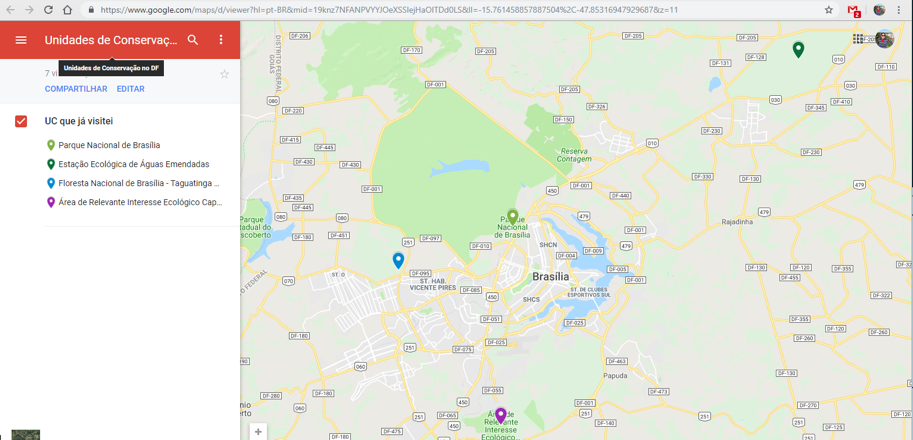Click the dark green pin at top right
Image resolution: width=913 pixels, height=440 pixels.
(x=798, y=49)
